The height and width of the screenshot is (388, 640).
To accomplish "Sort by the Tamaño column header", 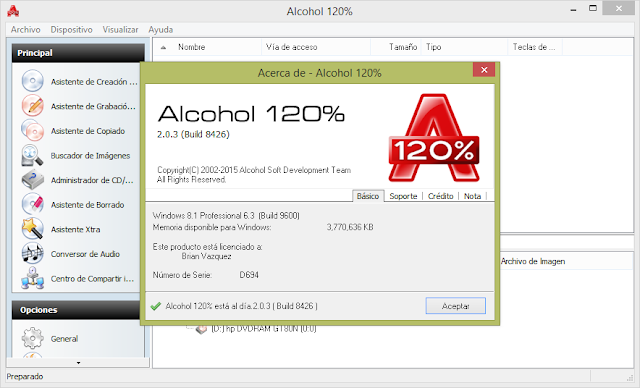I will [x=396, y=47].
